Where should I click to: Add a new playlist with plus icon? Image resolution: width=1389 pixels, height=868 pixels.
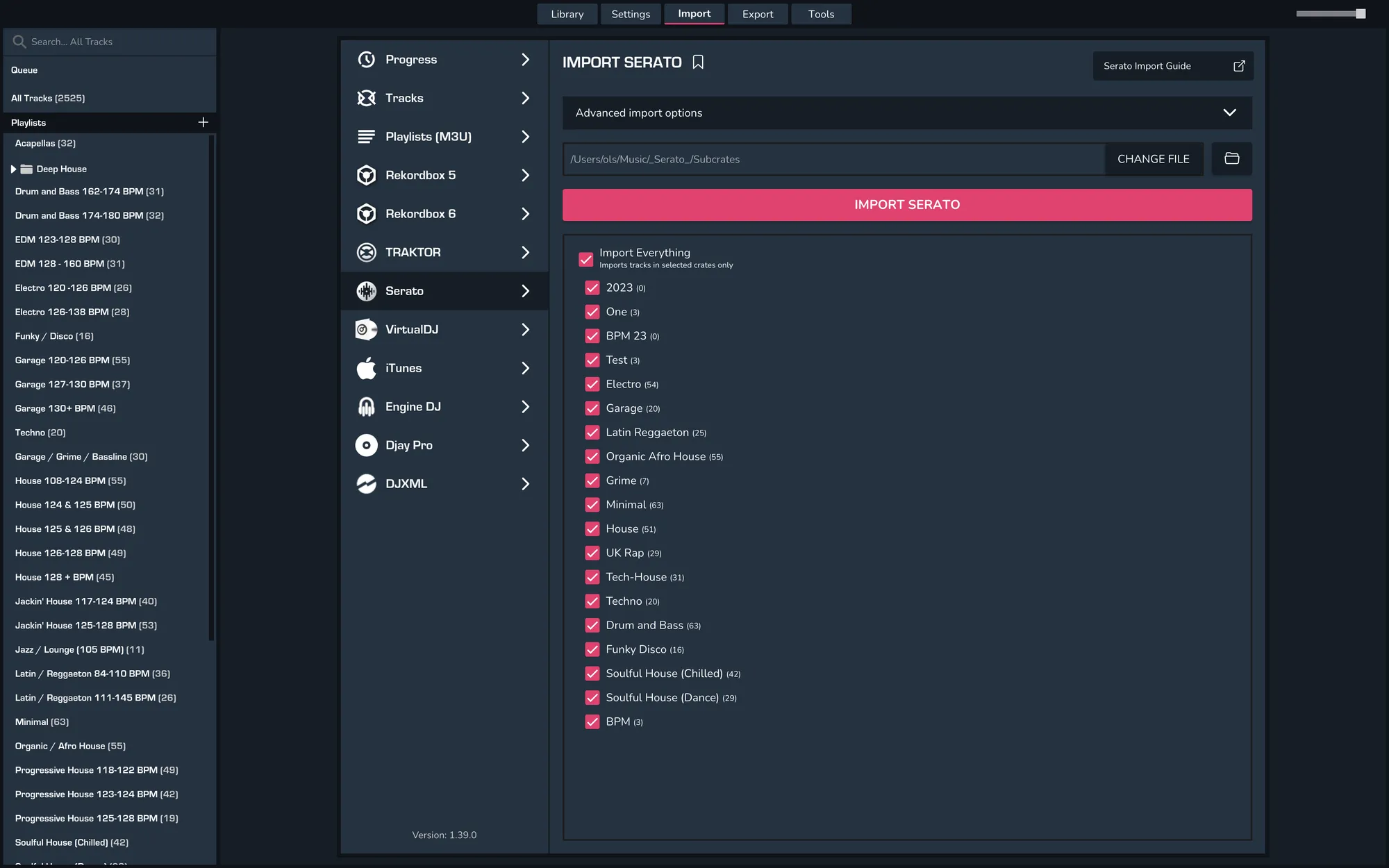(203, 122)
